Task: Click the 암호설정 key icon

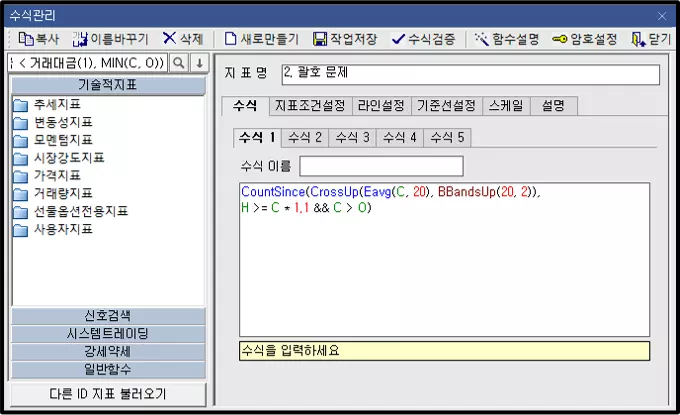Action: point(559,39)
